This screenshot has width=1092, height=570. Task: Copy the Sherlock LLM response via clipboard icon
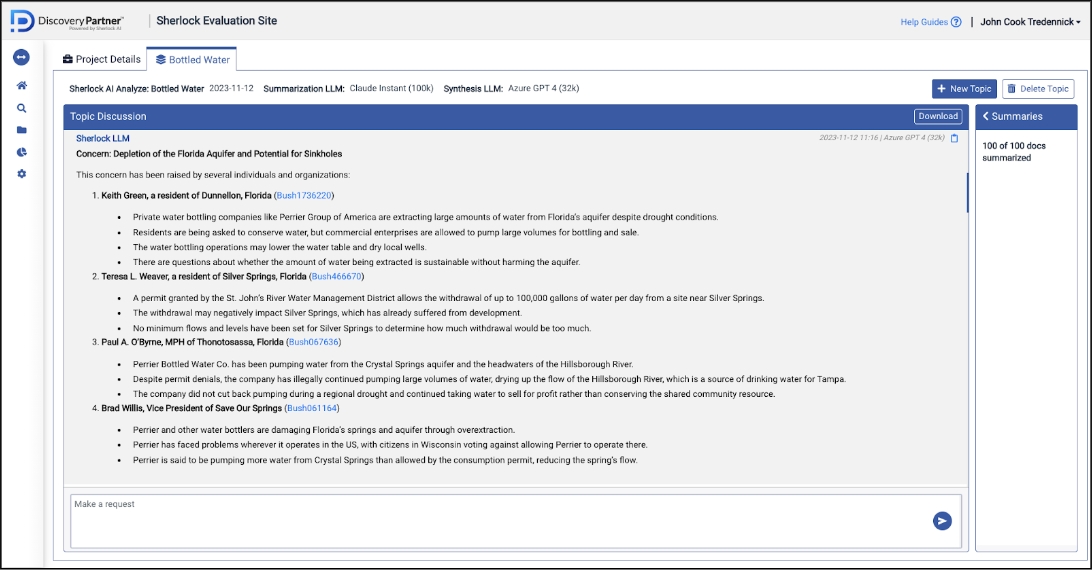tap(954, 138)
